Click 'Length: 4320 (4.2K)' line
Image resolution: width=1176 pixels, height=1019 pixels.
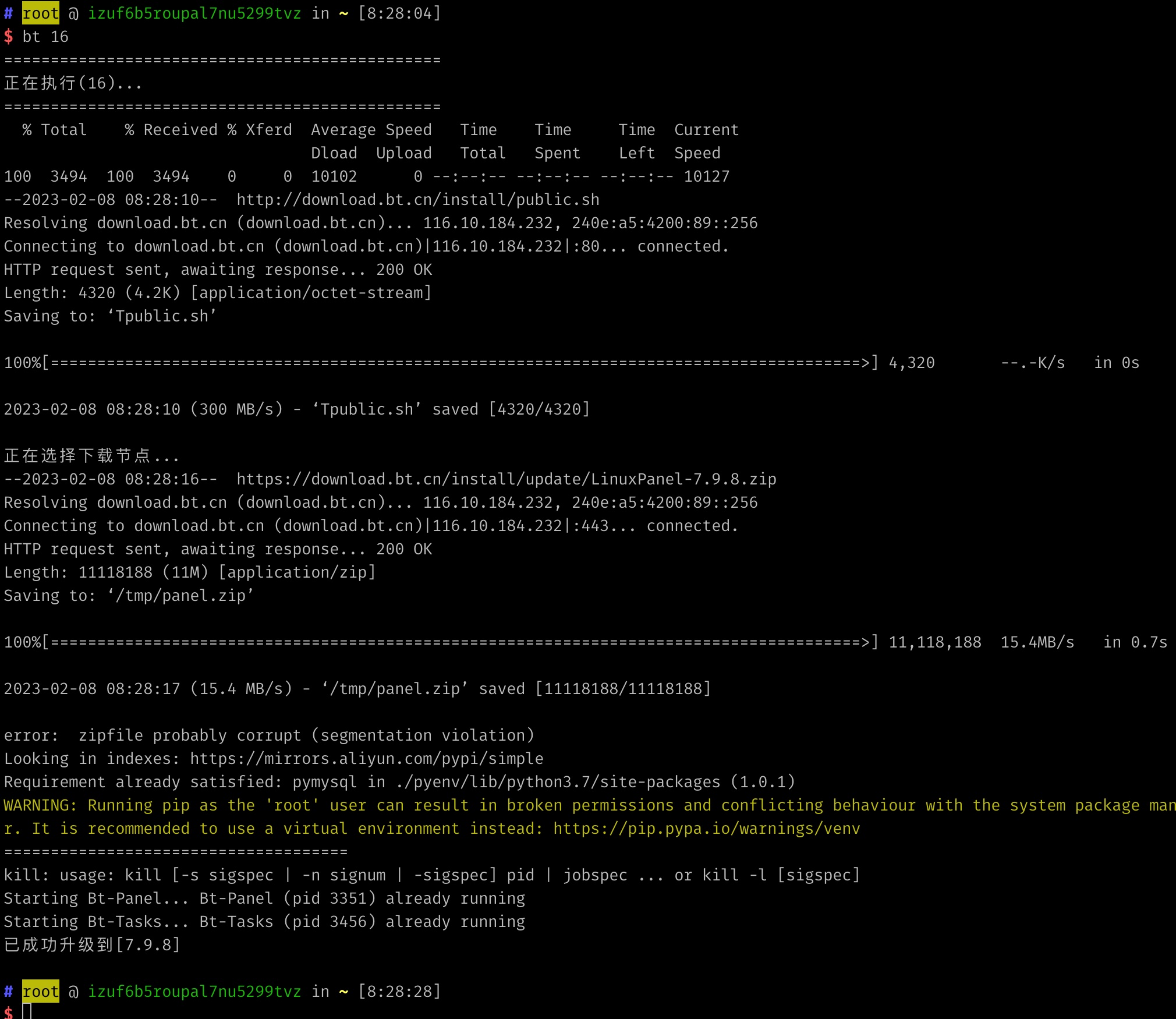(218, 293)
